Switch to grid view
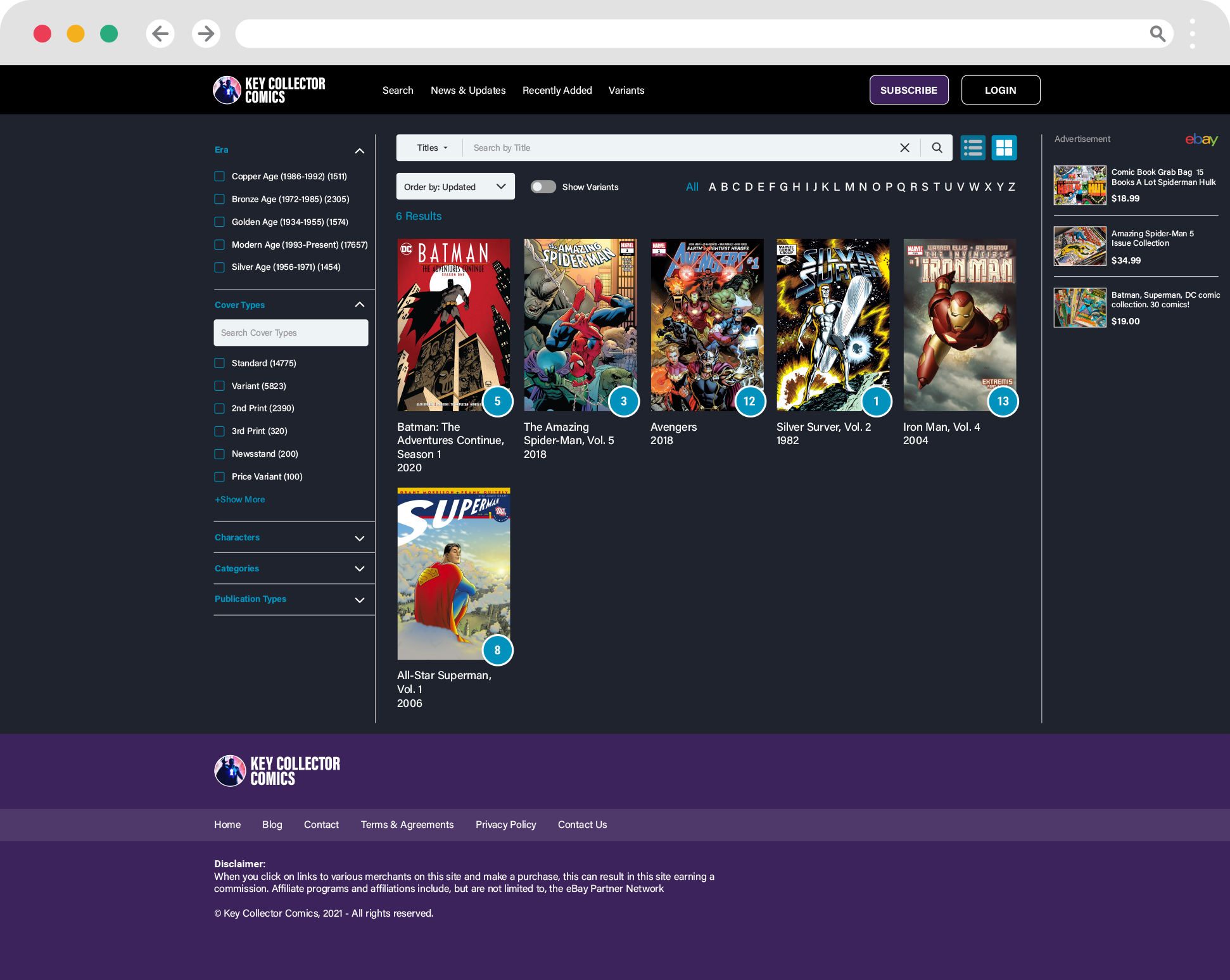 (1004, 148)
